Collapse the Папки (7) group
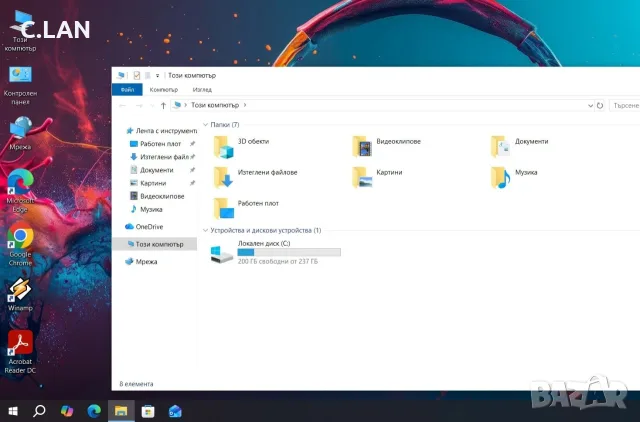This screenshot has width=640, height=422. (x=206, y=124)
